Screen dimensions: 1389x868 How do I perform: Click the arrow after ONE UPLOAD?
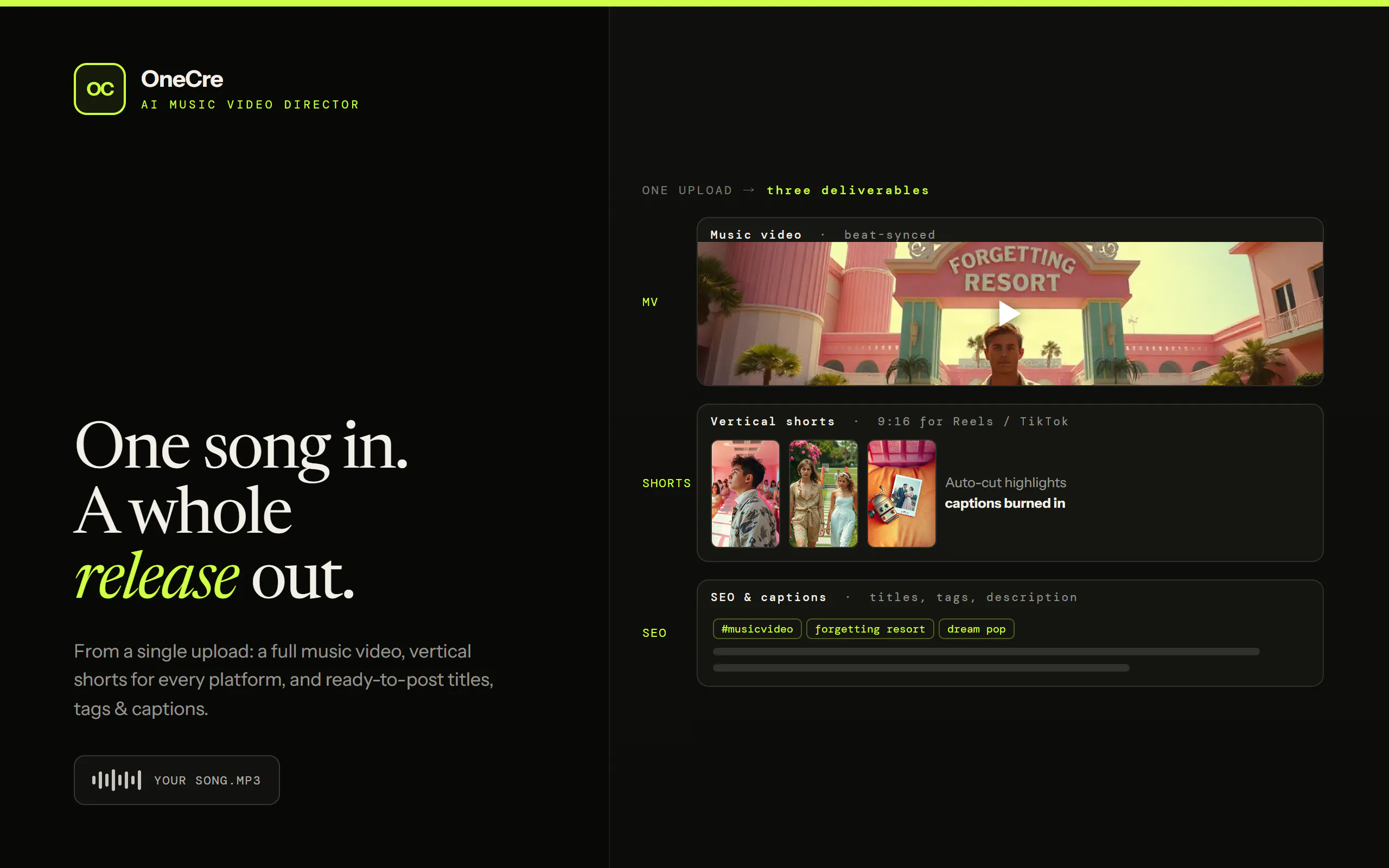pyautogui.click(x=749, y=190)
